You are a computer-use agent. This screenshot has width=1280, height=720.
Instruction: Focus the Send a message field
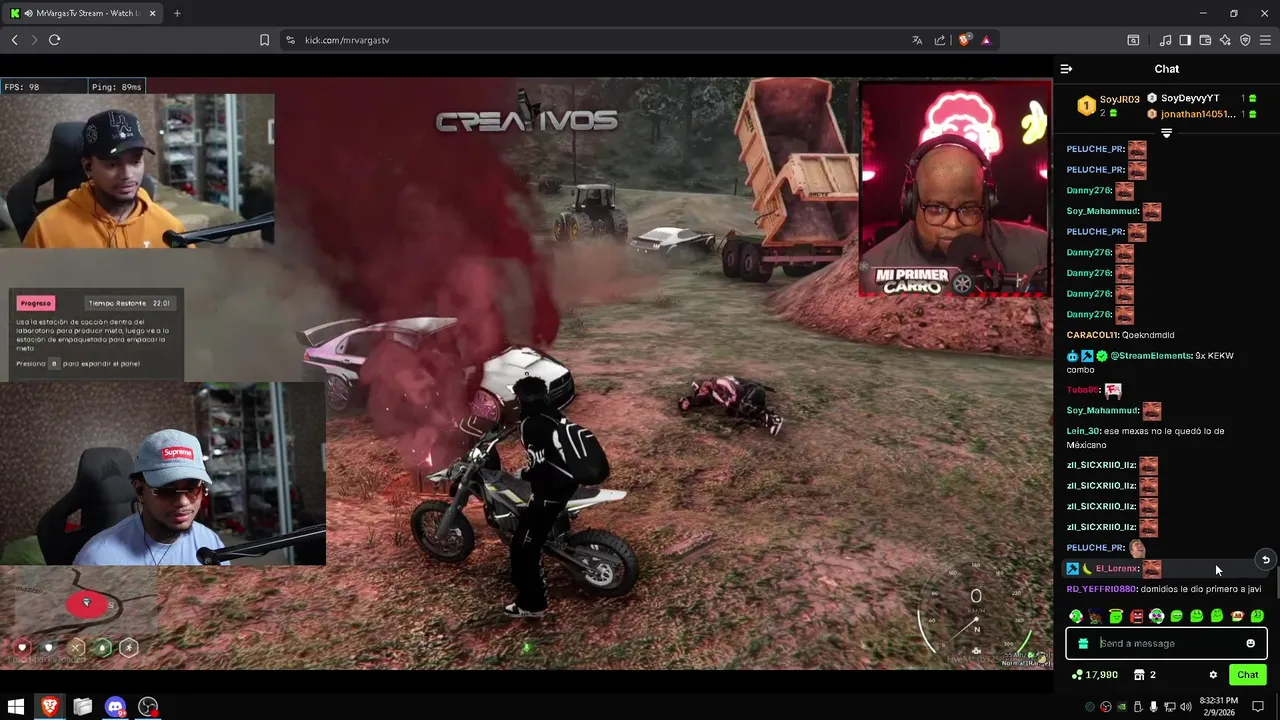[1167, 644]
